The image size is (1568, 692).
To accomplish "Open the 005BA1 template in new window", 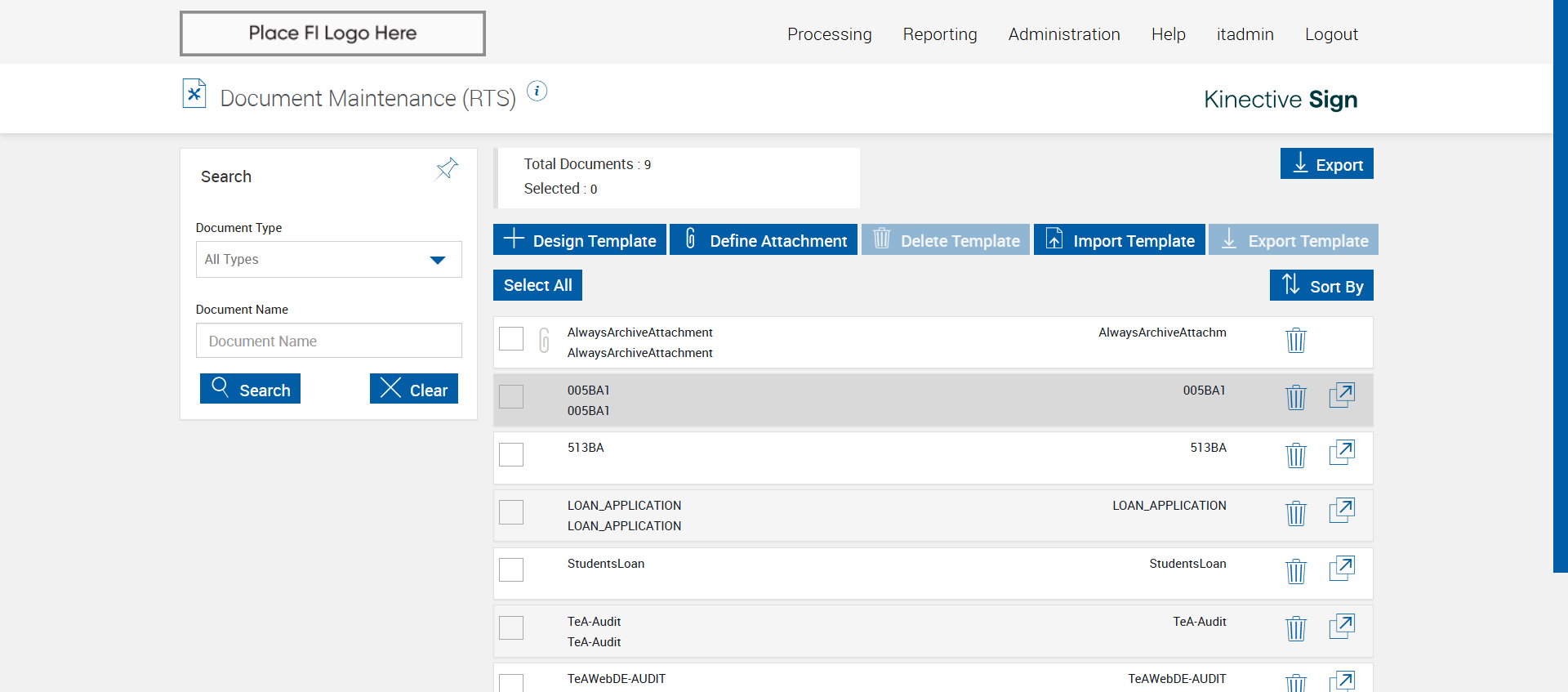I will click(x=1342, y=395).
